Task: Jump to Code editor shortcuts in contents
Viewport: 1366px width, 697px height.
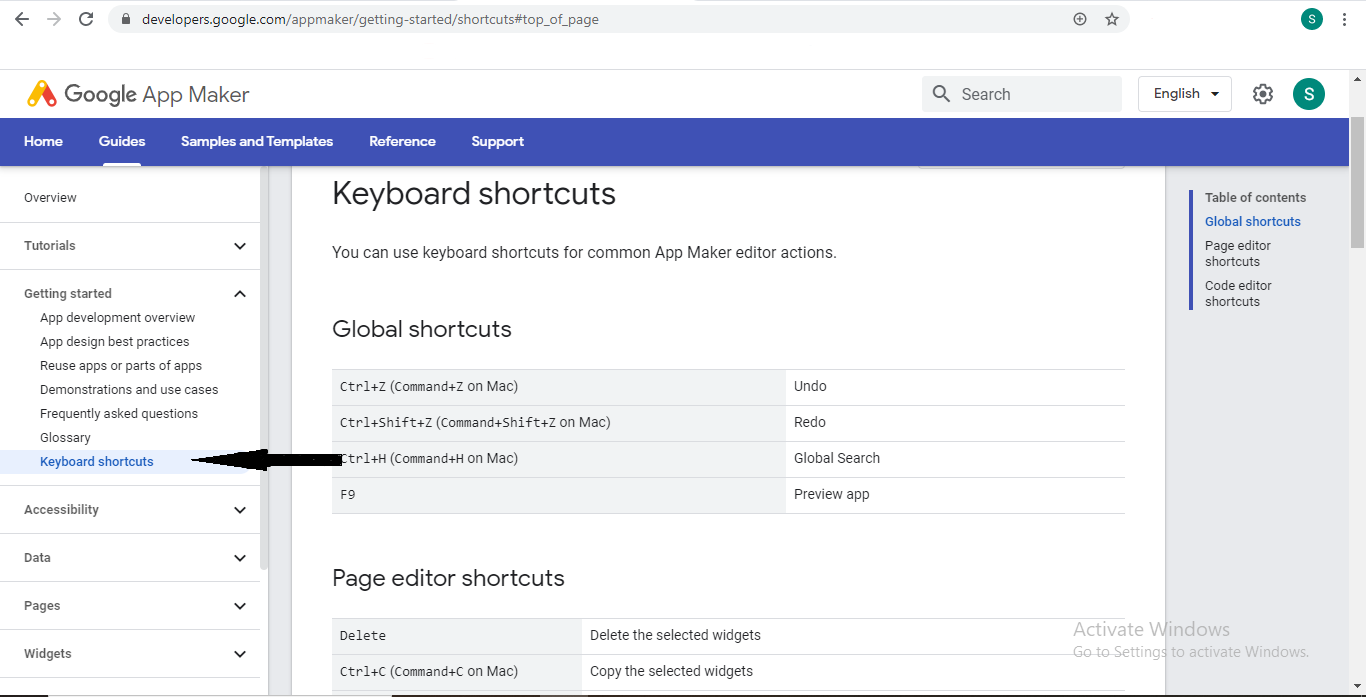Action: 1238,294
